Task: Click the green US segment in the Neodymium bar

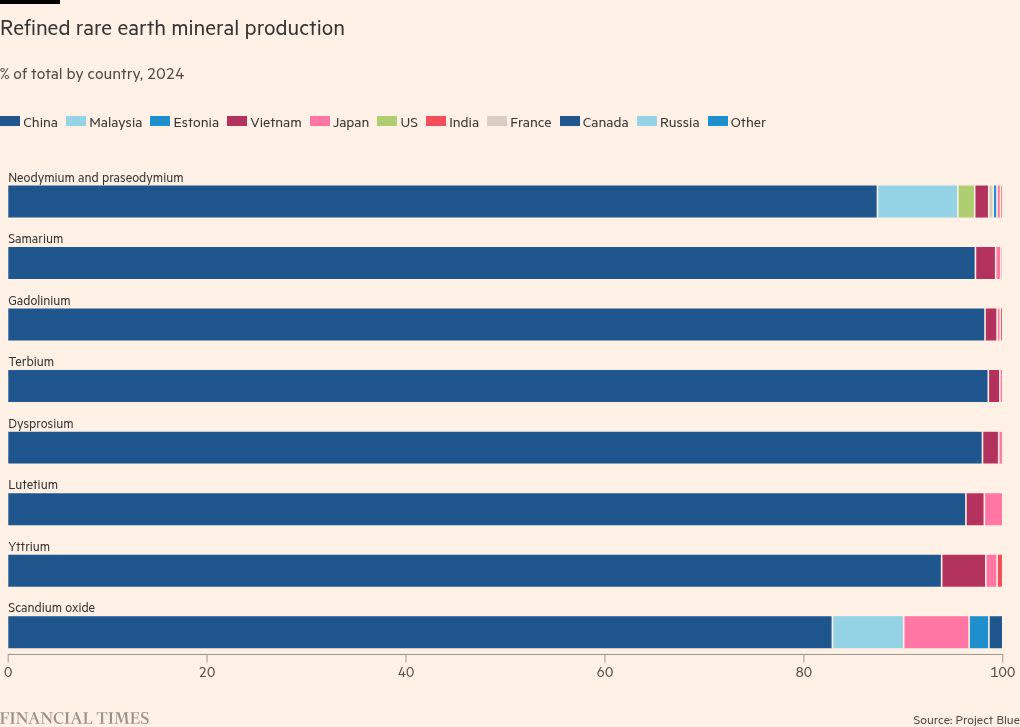Action: point(965,201)
